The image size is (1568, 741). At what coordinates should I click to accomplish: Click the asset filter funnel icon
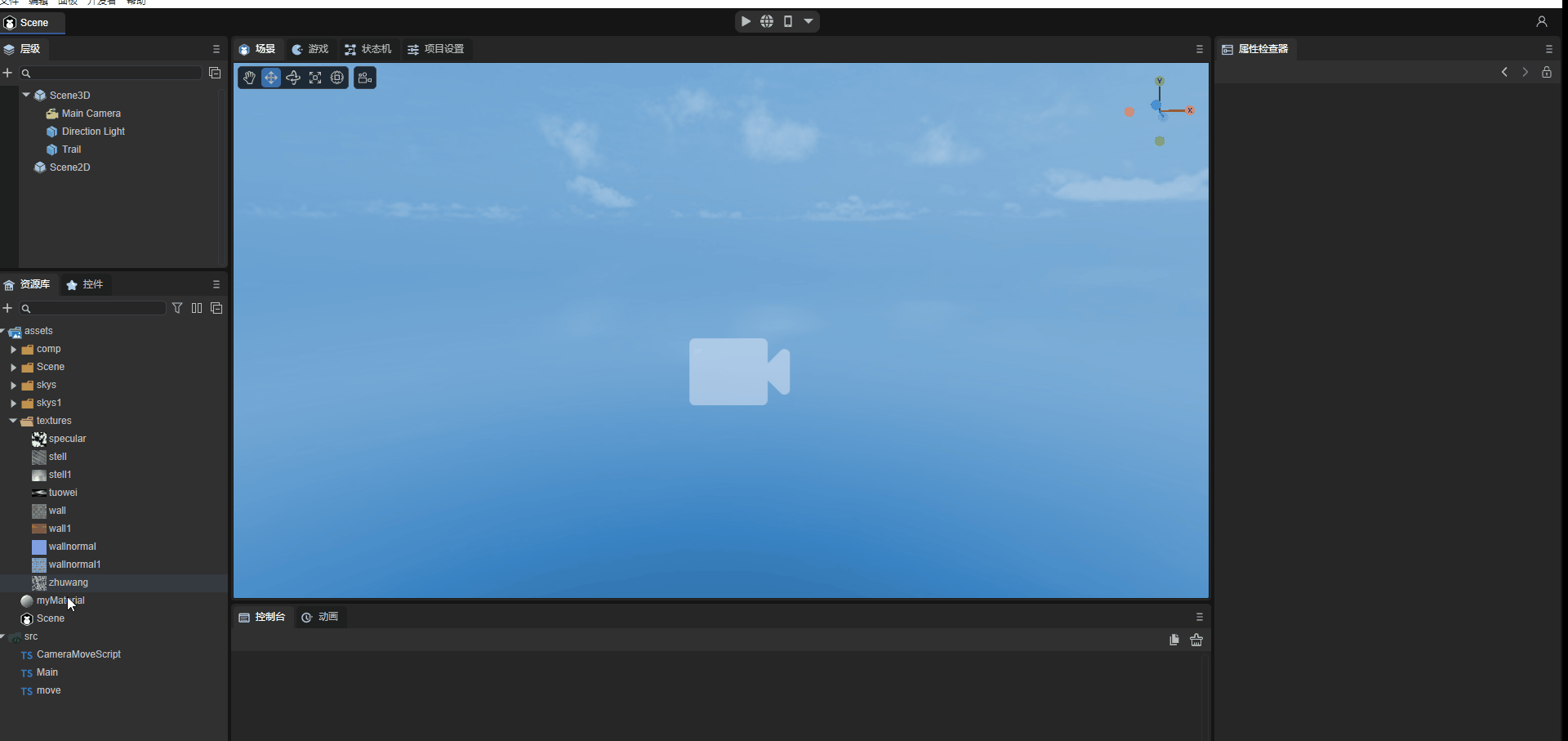coord(177,308)
